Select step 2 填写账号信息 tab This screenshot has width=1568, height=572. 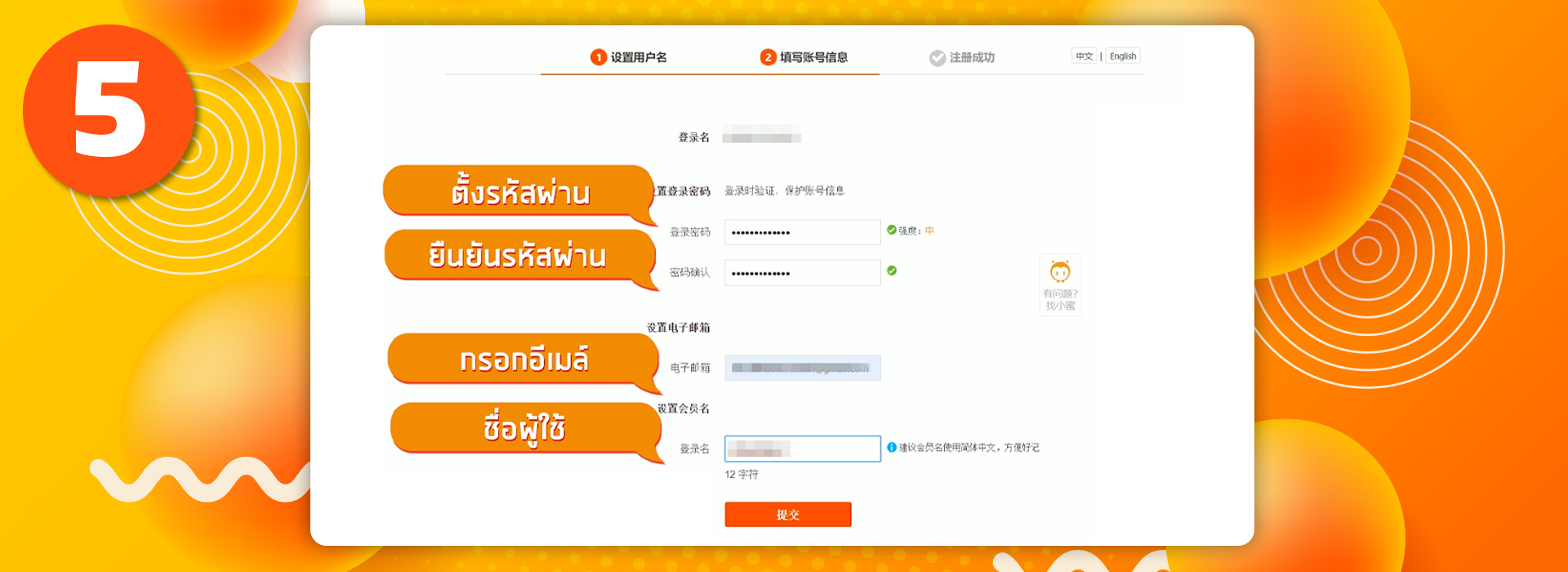click(x=804, y=57)
